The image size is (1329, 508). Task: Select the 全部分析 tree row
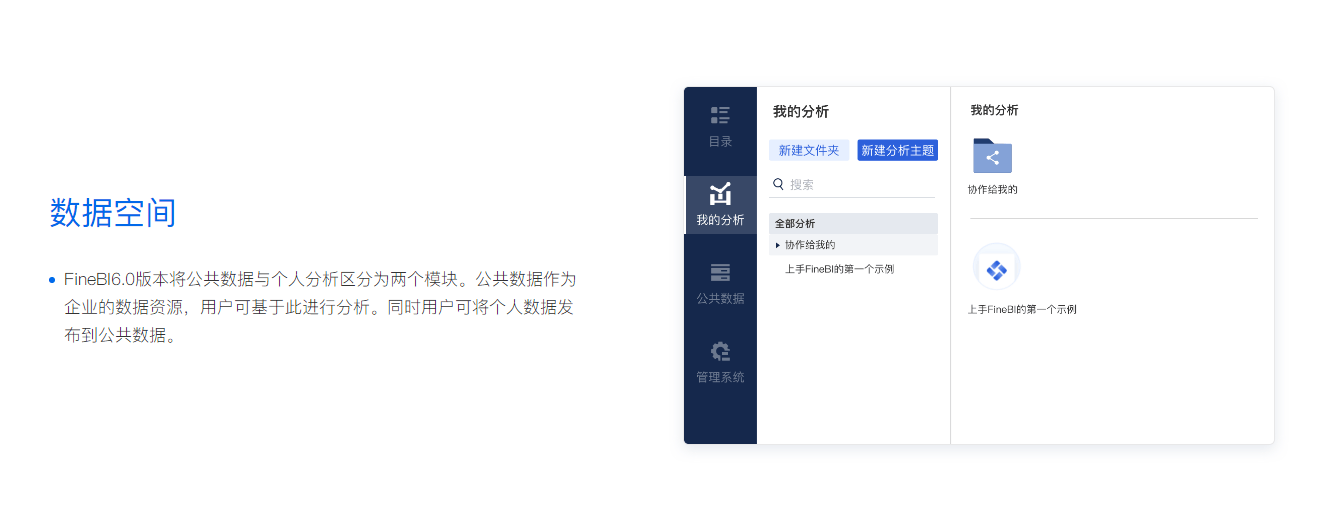point(853,223)
